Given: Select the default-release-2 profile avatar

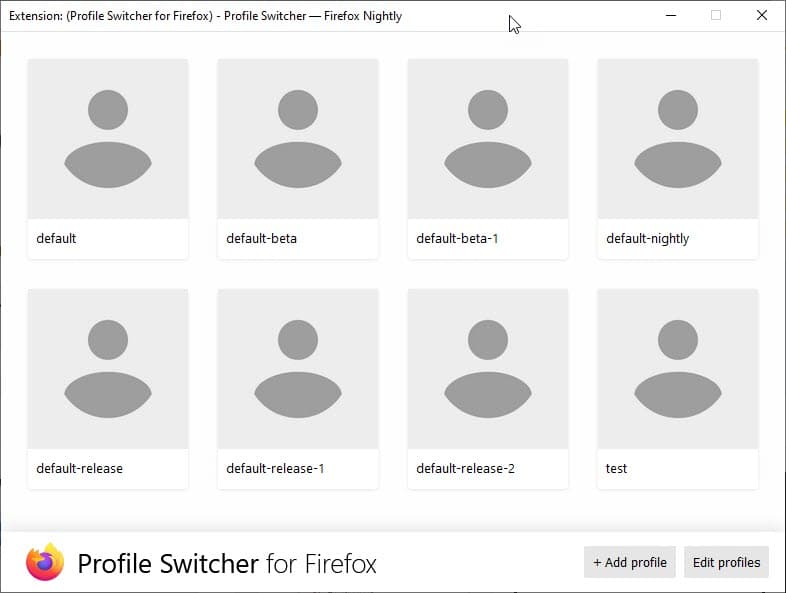Looking at the screenshot, I should point(488,369).
